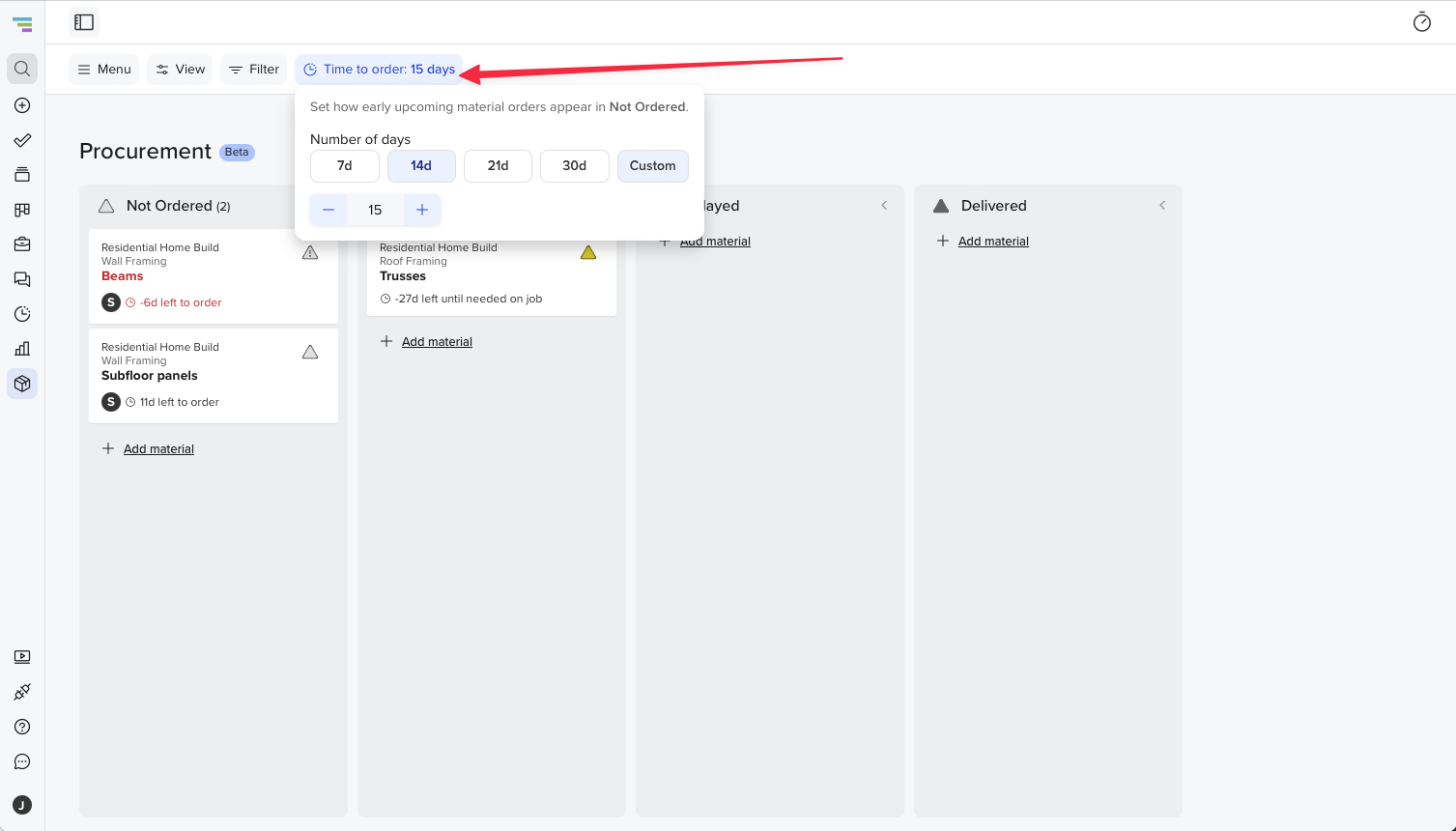Click the Beta badge next to Procurement
This screenshot has width=1456, height=831.
[x=237, y=152]
